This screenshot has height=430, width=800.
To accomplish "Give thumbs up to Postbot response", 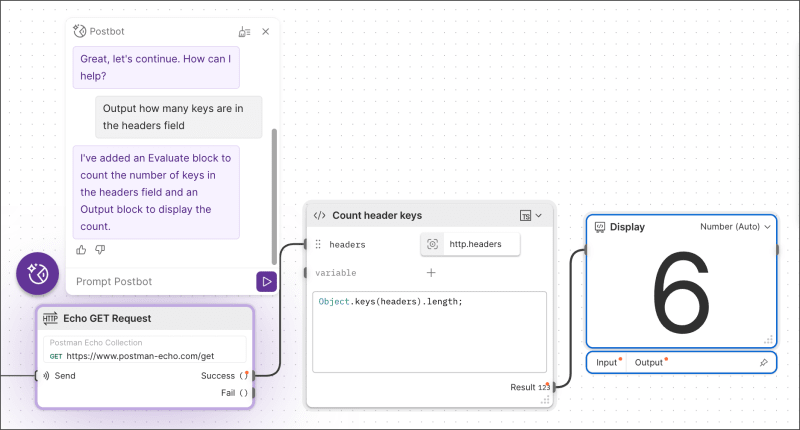I will [81, 250].
